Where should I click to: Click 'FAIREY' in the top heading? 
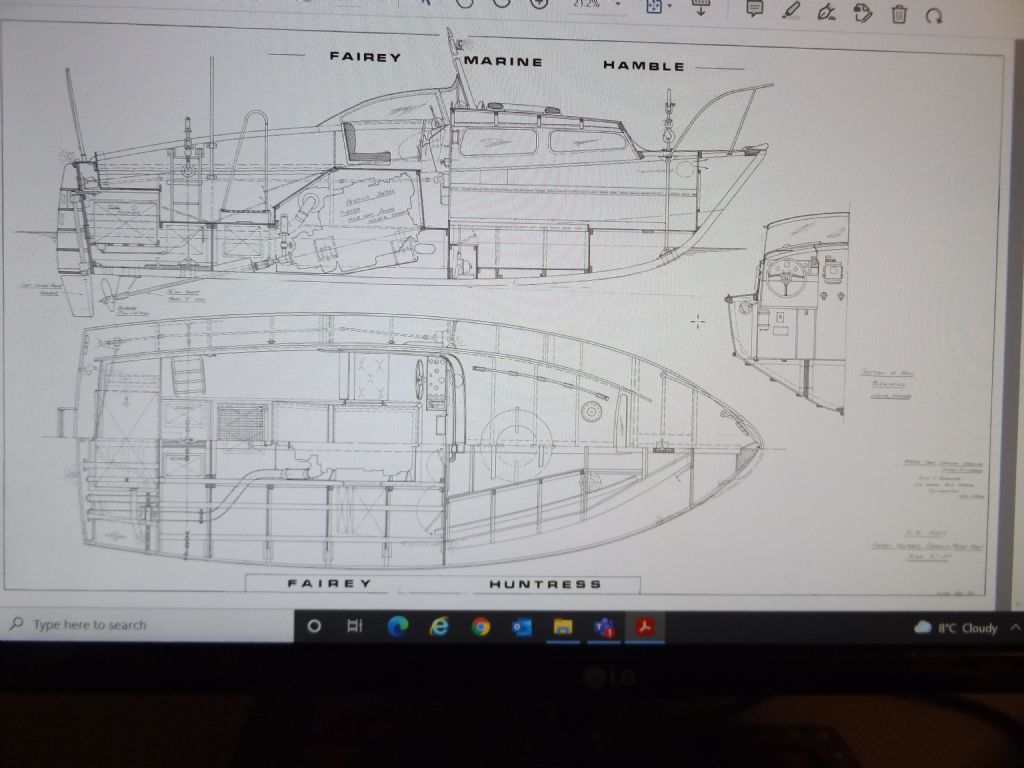[365, 57]
